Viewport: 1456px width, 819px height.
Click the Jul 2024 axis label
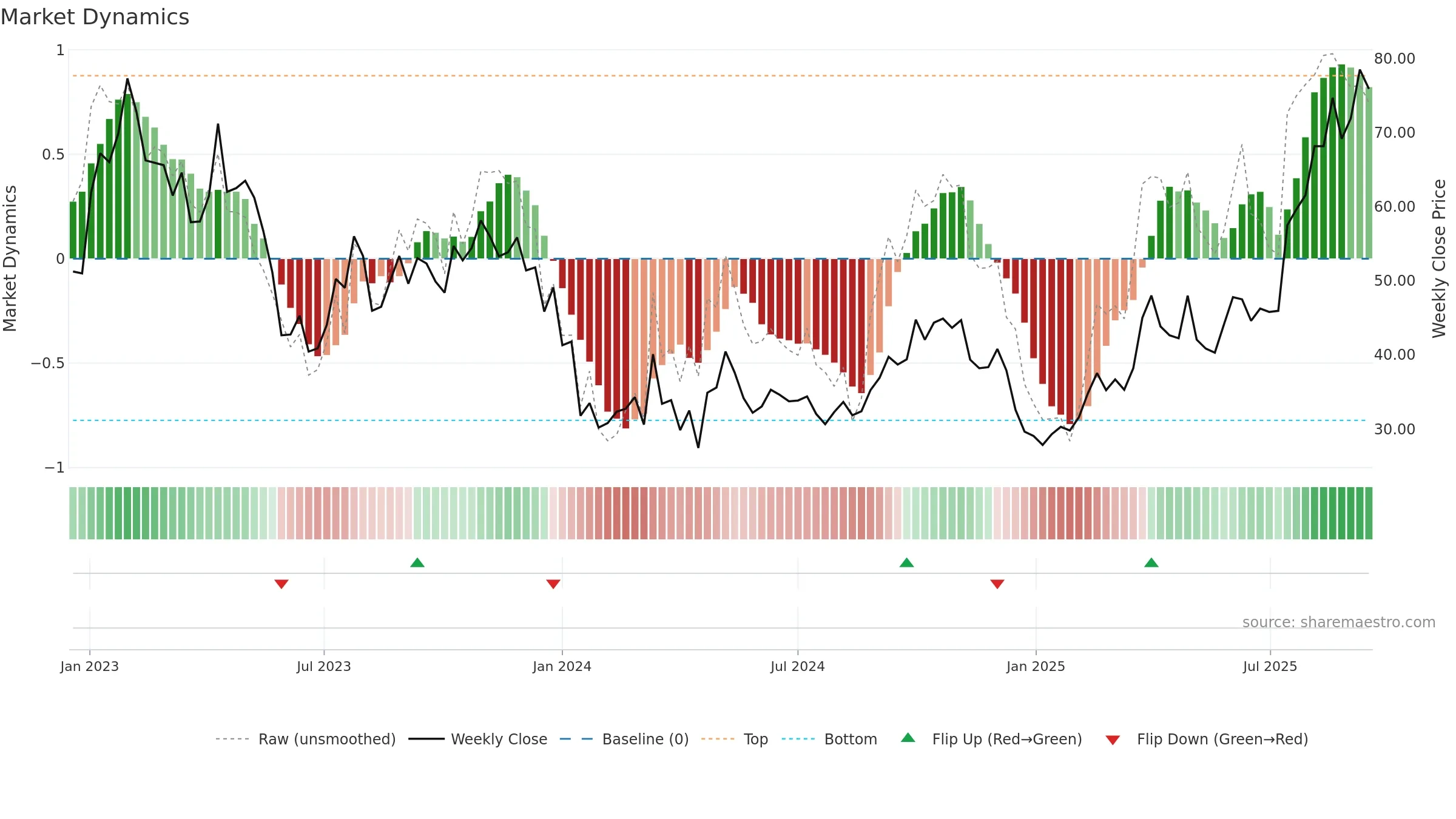pyautogui.click(x=798, y=666)
